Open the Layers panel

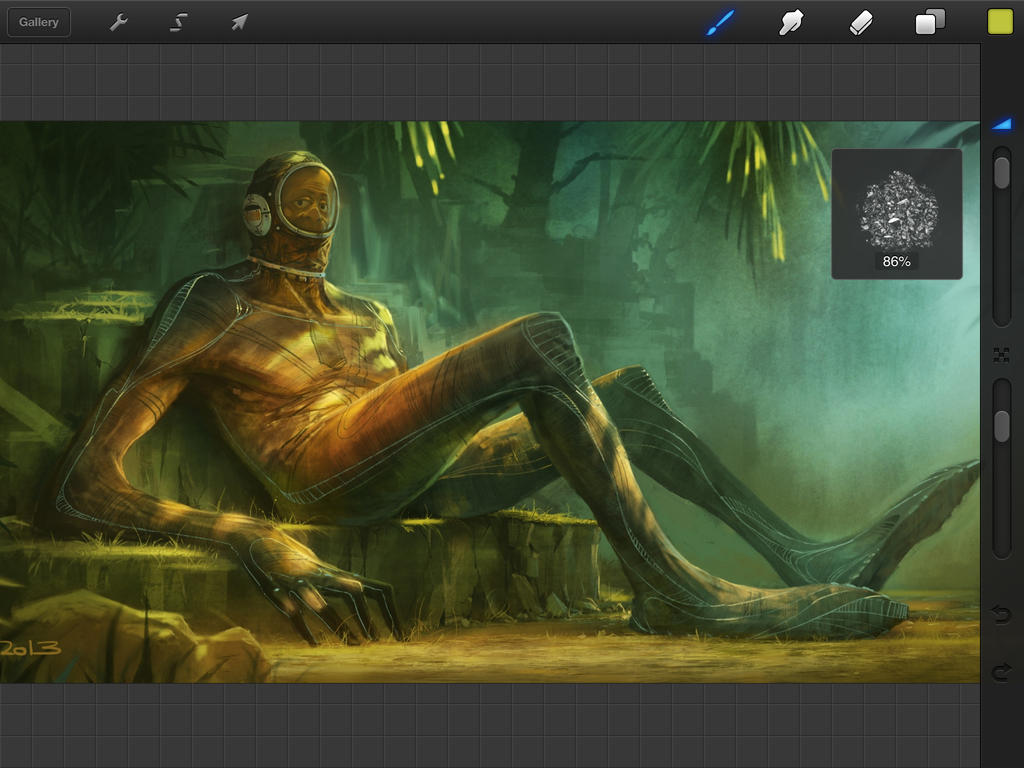[930, 22]
